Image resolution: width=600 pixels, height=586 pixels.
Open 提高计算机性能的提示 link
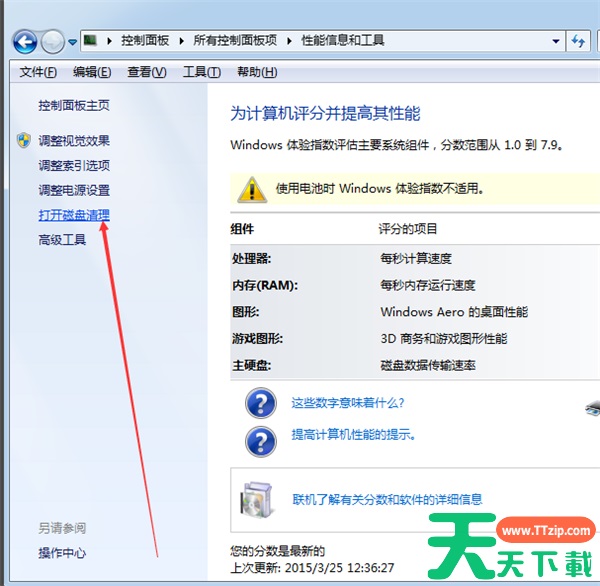pos(353,435)
